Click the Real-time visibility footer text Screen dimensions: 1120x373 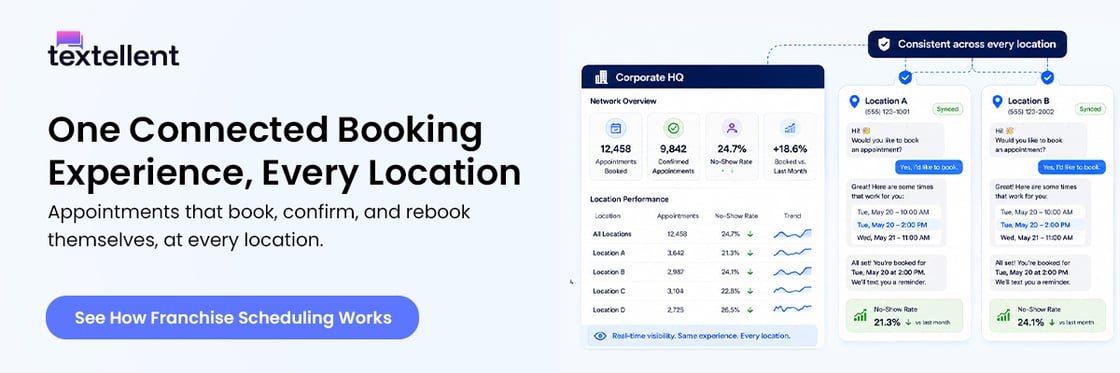click(x=701, y=336)
